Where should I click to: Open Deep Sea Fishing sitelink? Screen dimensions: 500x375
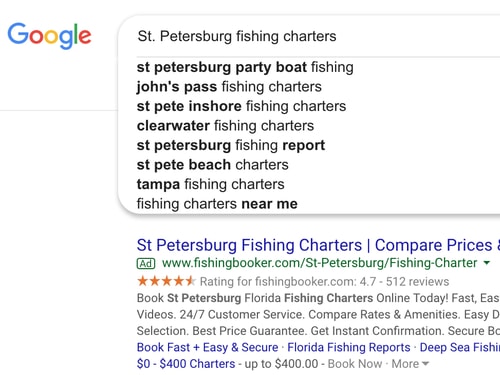(x=460, y=347)
